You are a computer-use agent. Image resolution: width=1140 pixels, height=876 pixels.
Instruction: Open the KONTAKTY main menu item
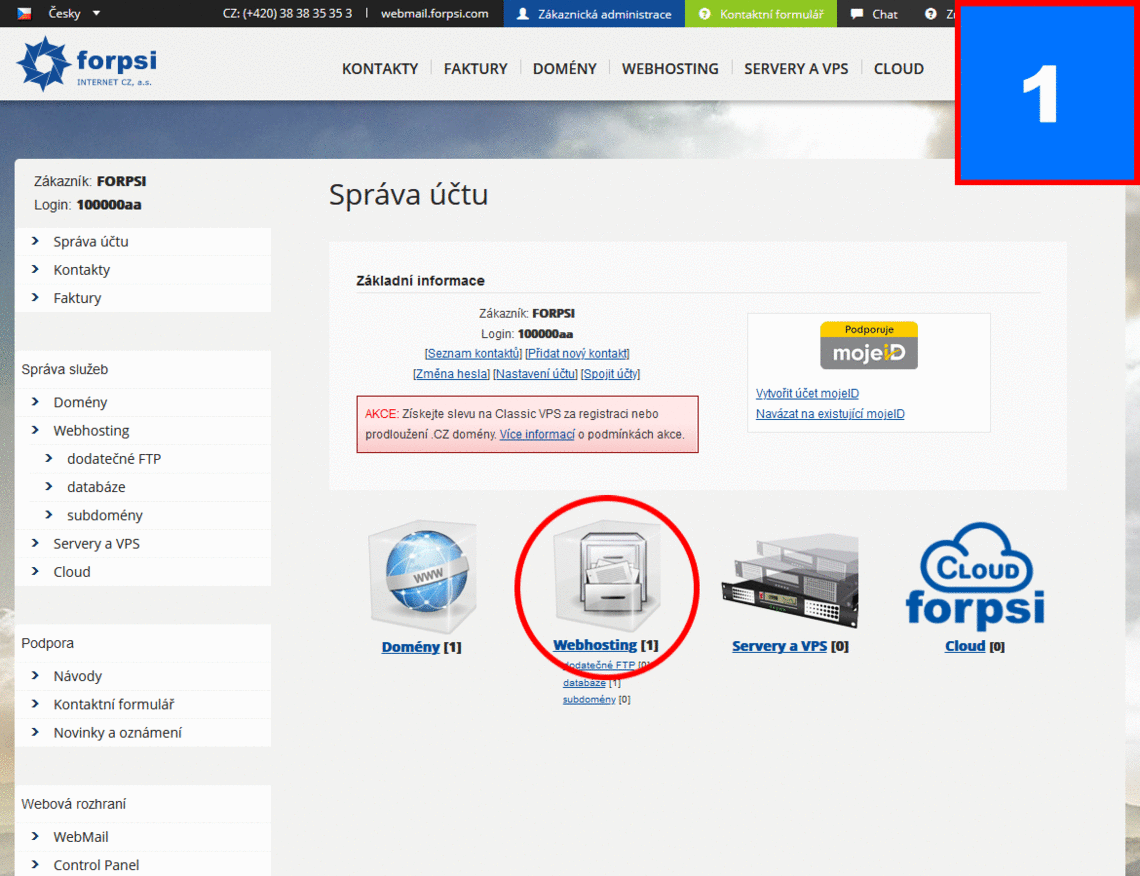[380, 68]
